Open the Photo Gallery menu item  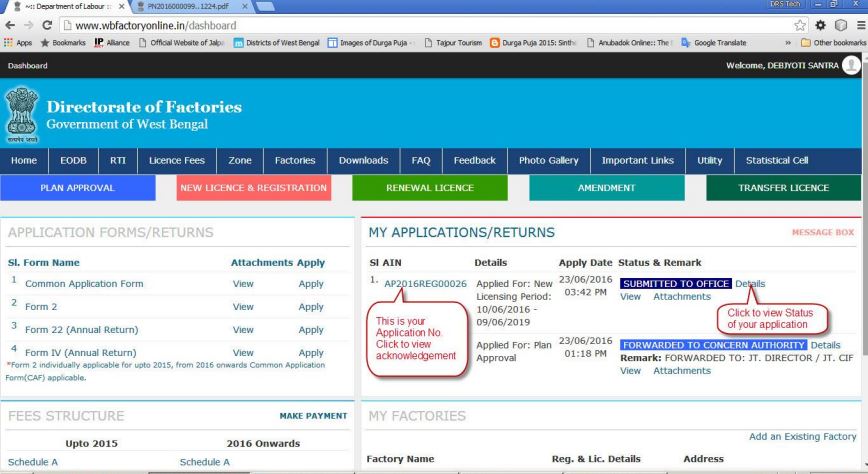pyautogui.click(x=549, y=161)
